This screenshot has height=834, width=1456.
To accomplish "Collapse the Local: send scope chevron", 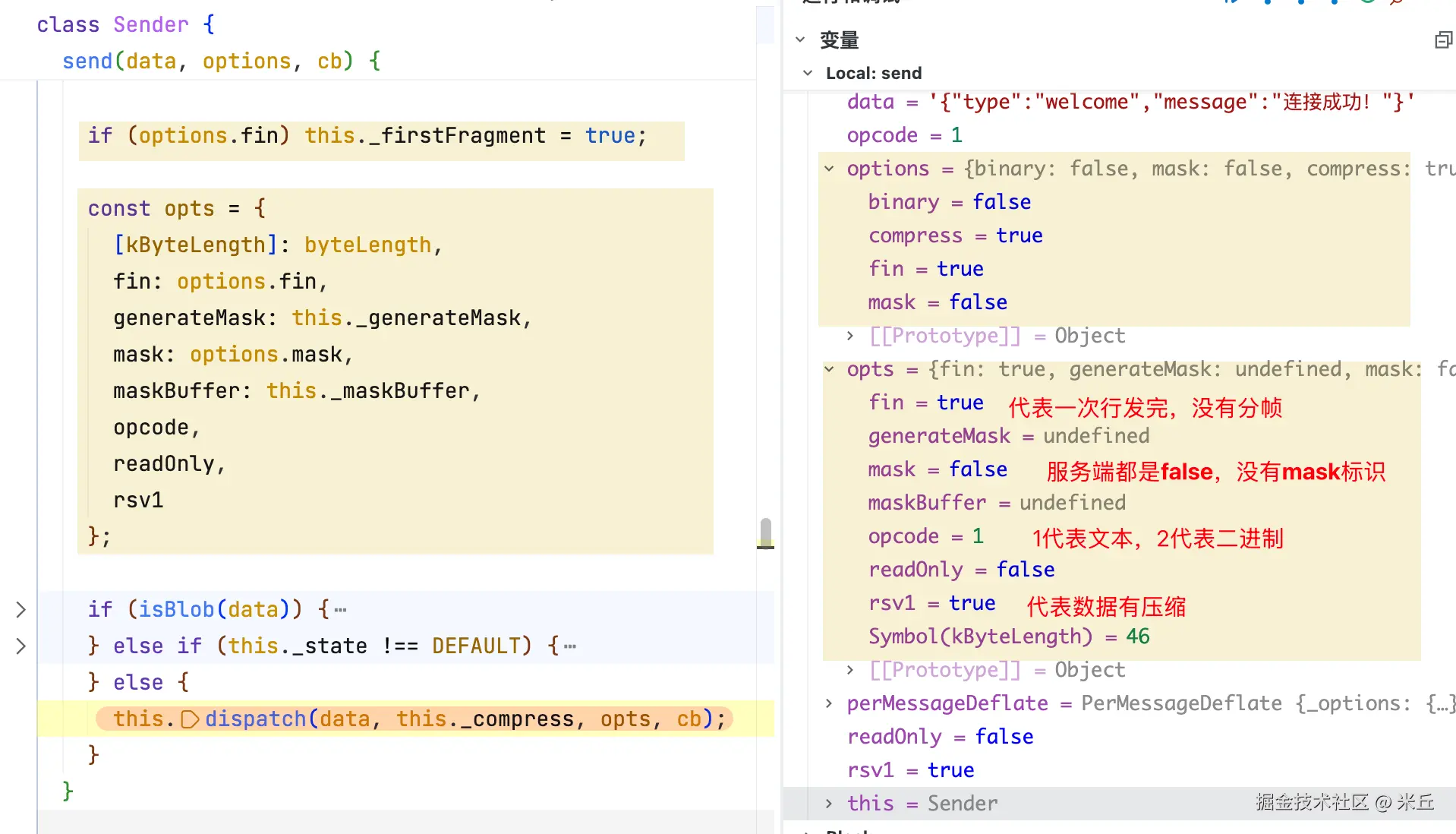I will [808, 73].
